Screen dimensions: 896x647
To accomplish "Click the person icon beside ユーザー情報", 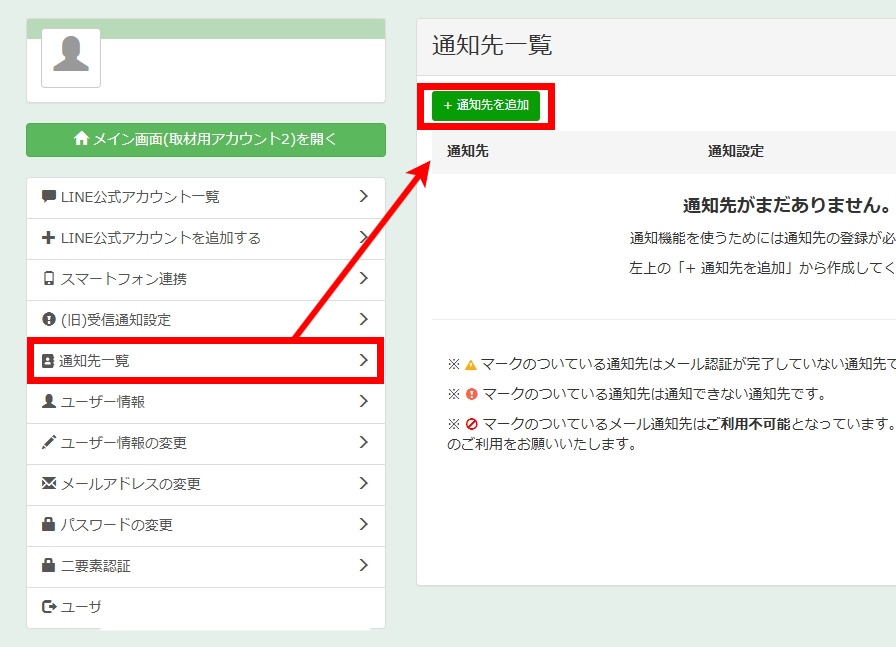I will tap(49, 402).
